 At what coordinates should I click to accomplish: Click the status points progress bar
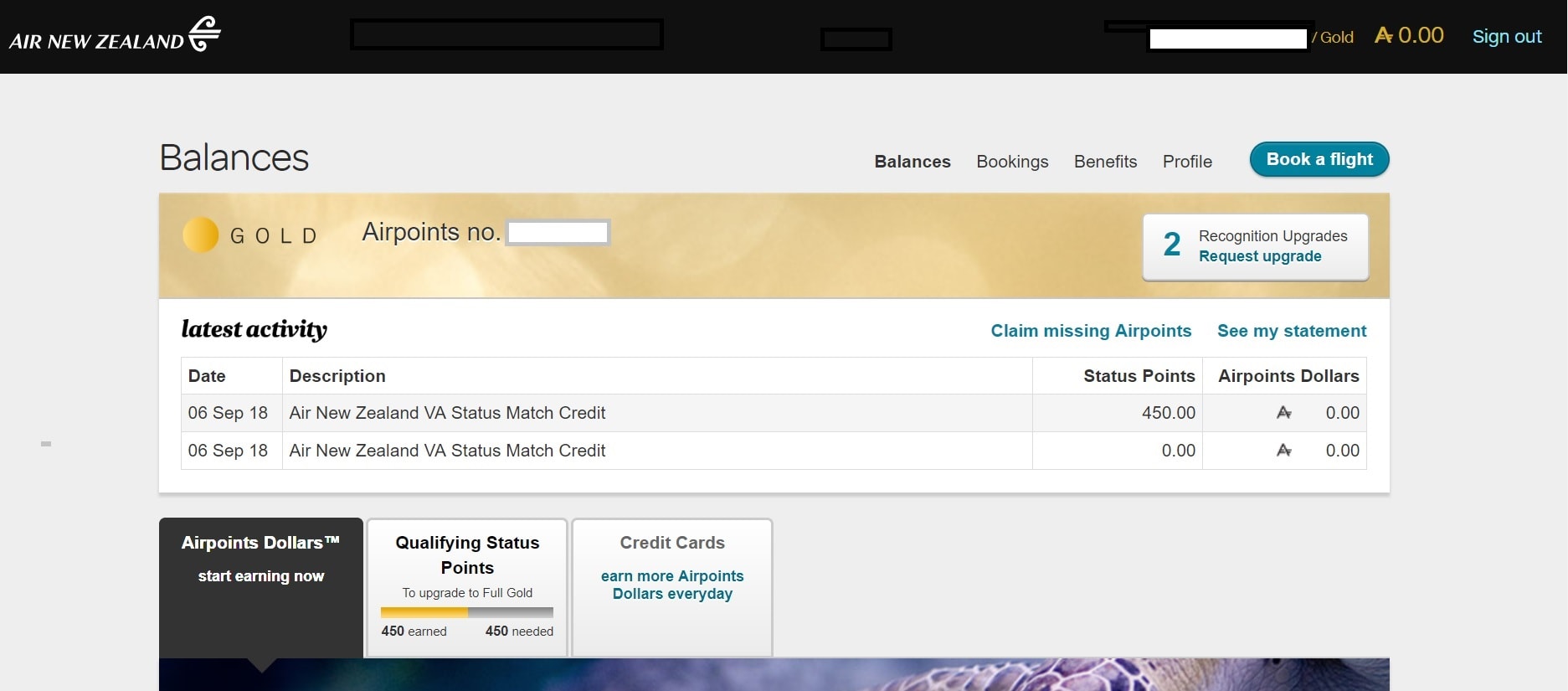click(467, 612)
